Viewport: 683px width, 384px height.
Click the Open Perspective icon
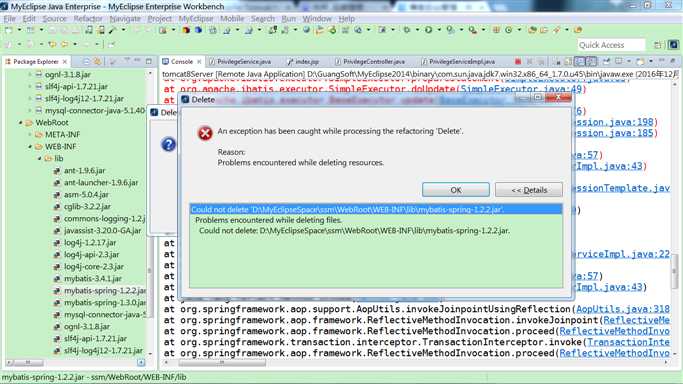click(x=658, y=45)
